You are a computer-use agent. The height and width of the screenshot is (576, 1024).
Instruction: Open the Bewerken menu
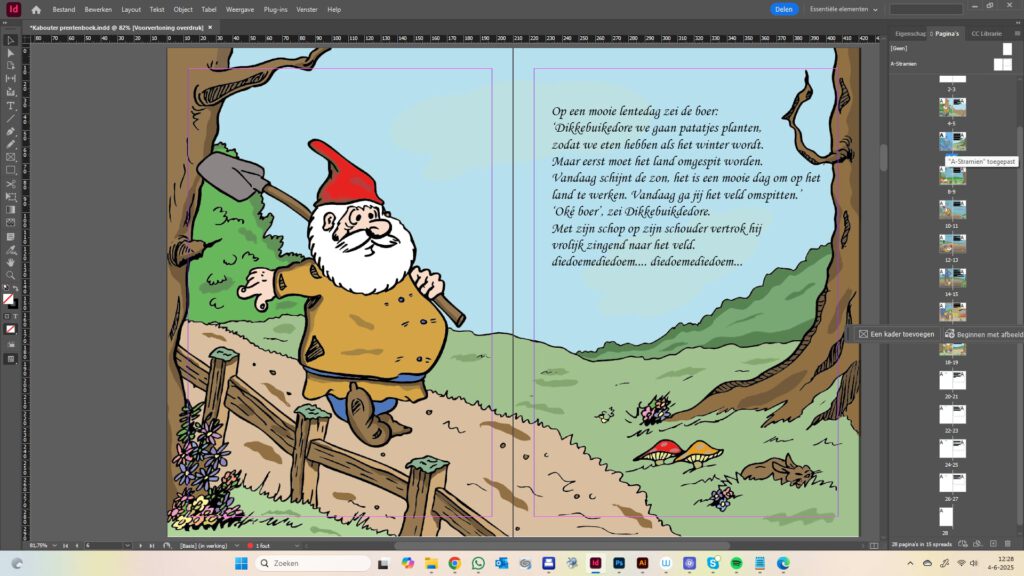click(x=98, y=10)
